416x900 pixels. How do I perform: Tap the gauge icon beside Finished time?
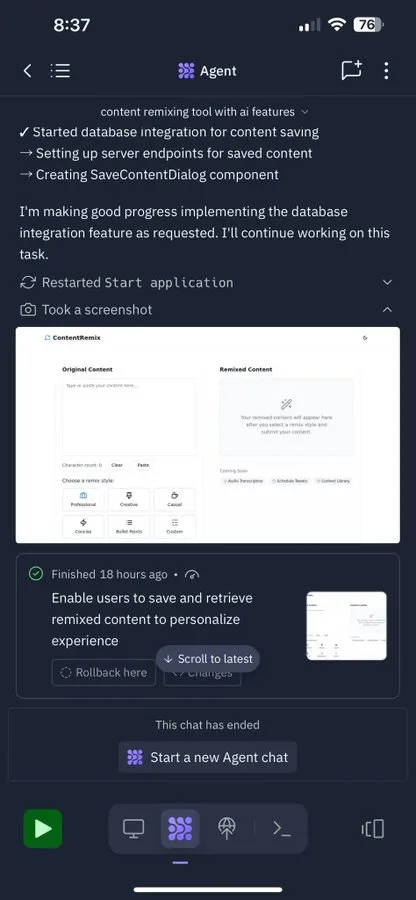coord(193,575)
